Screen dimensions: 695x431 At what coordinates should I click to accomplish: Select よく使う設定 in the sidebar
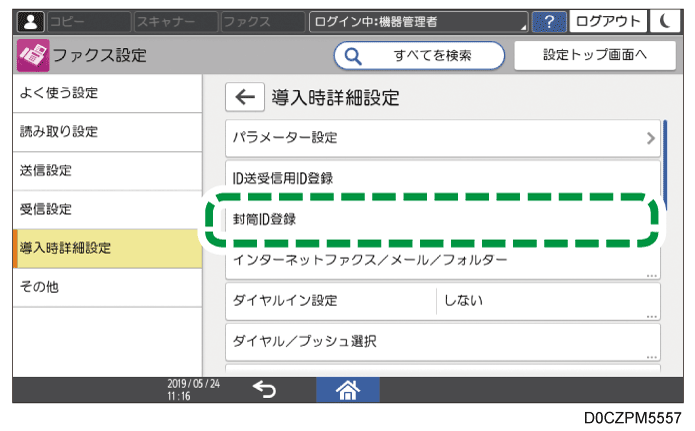(108, 93)
